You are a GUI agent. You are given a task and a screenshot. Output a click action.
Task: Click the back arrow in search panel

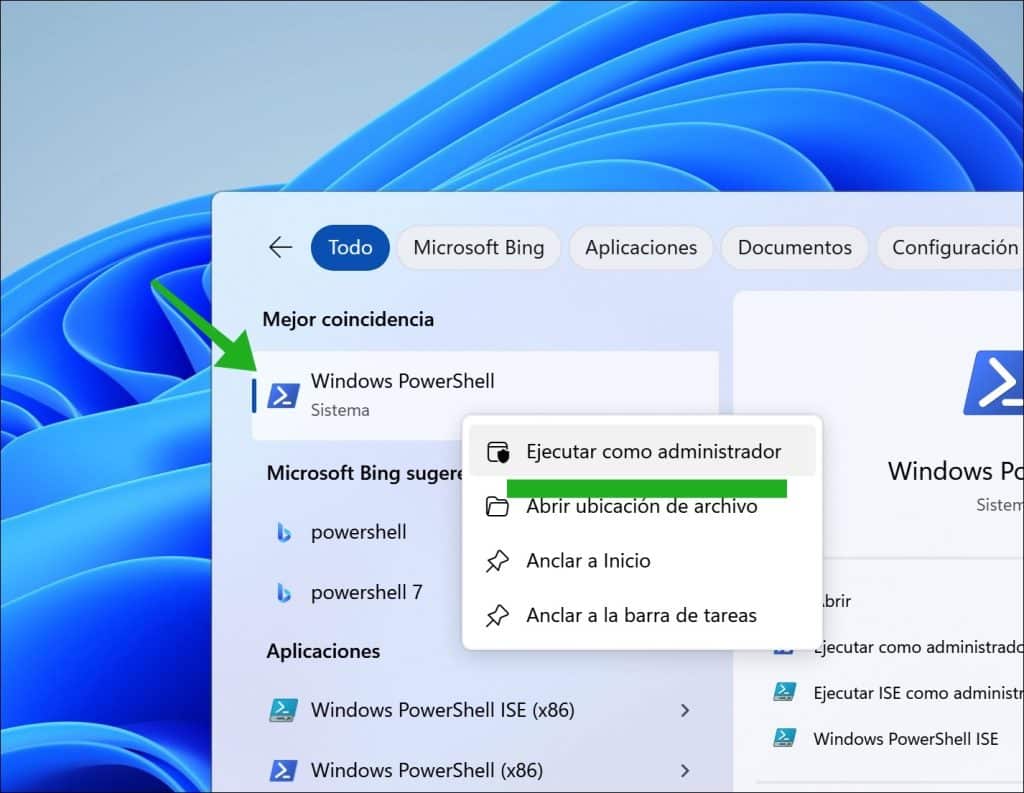coord(280,248)
